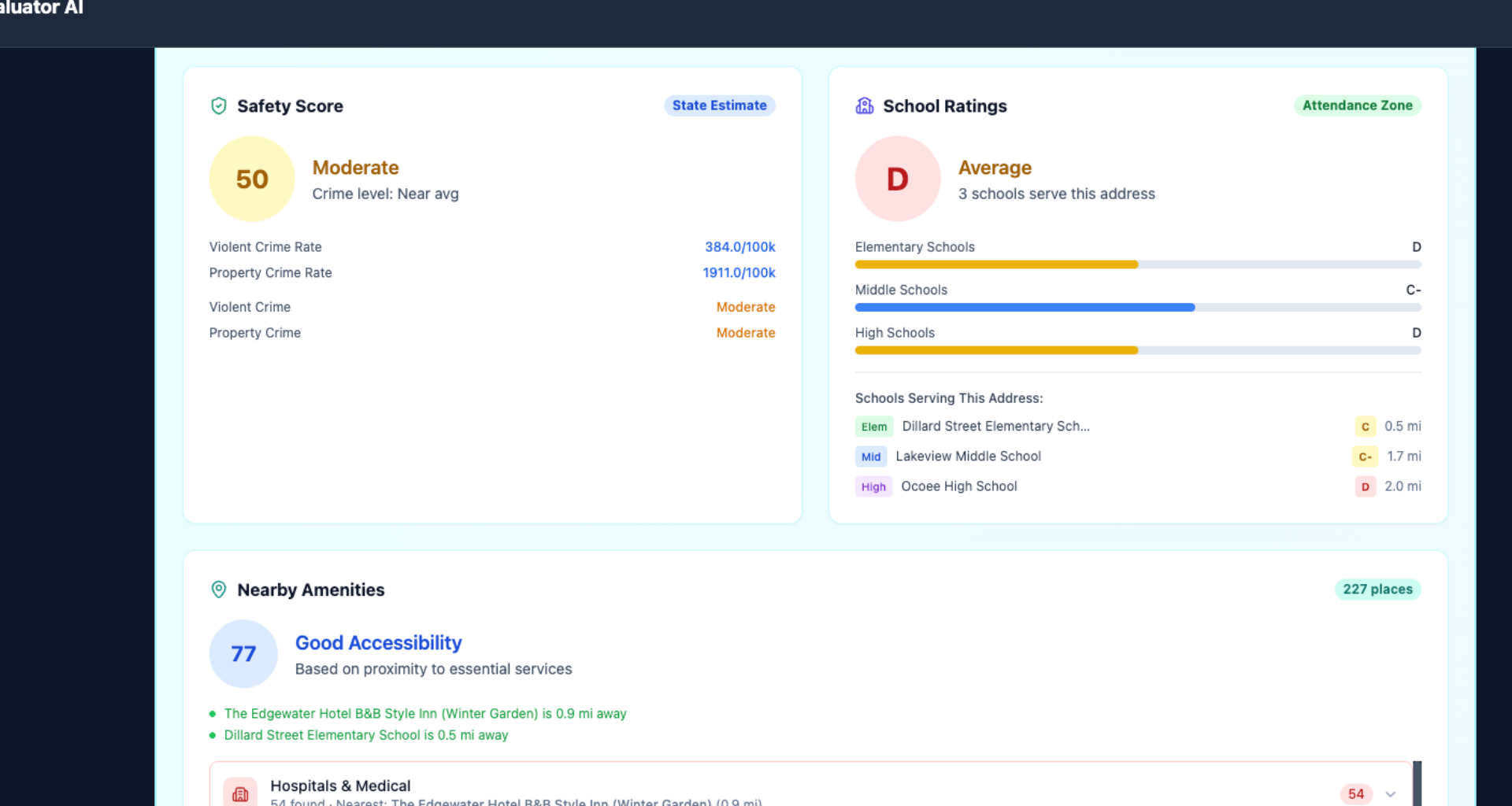Click the blue 77 accessibility score circle
The image size is (1512, 806).
click(243, 653)
